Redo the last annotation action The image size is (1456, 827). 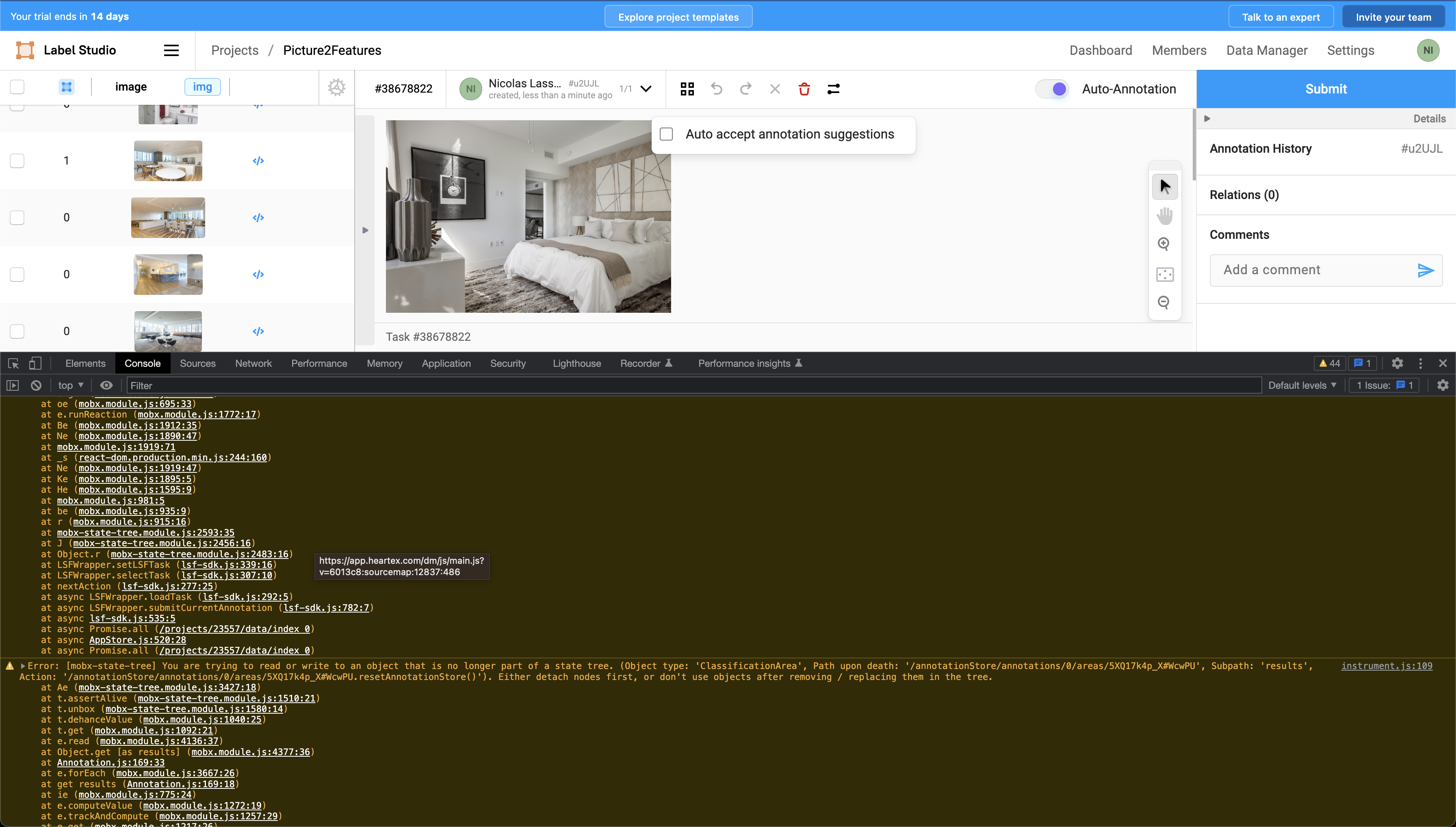pyautogui.click(x=745, y=89)
